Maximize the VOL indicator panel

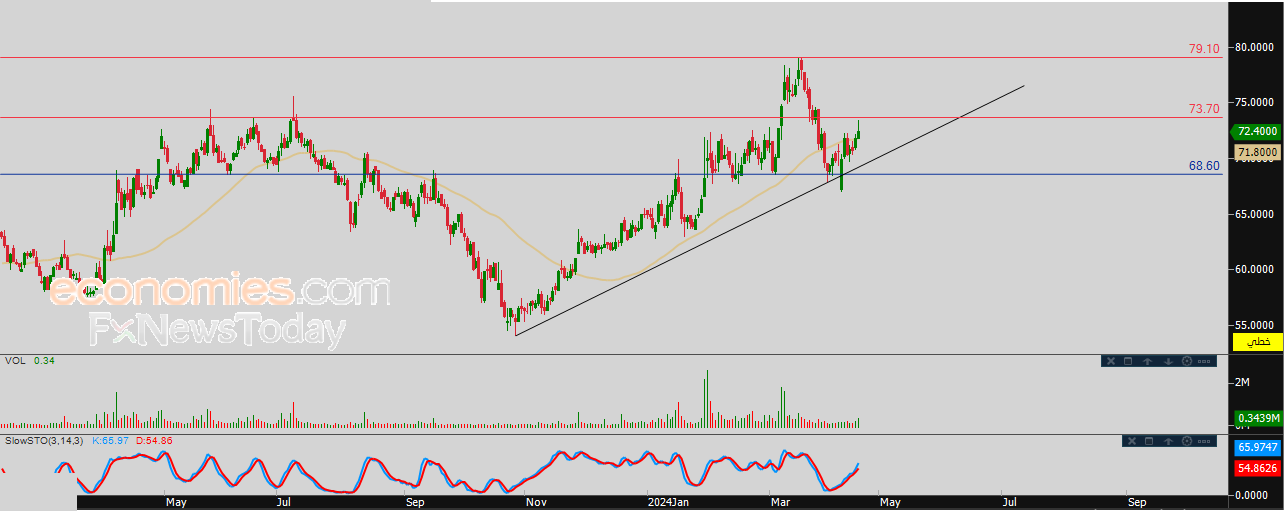pos(1128,361)
